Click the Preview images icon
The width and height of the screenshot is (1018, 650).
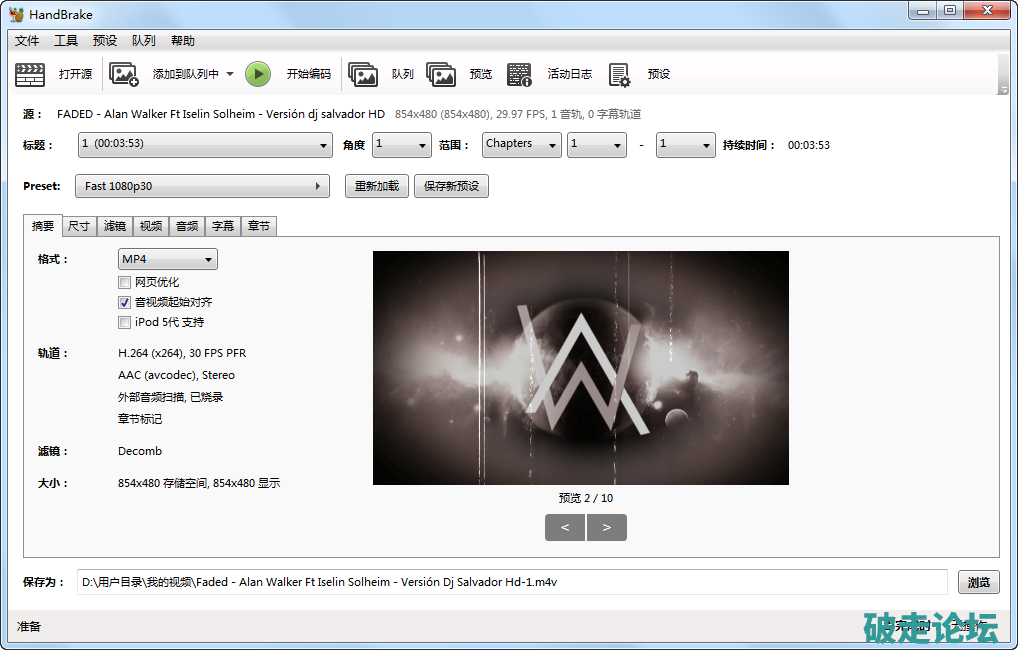coord(441,74)
